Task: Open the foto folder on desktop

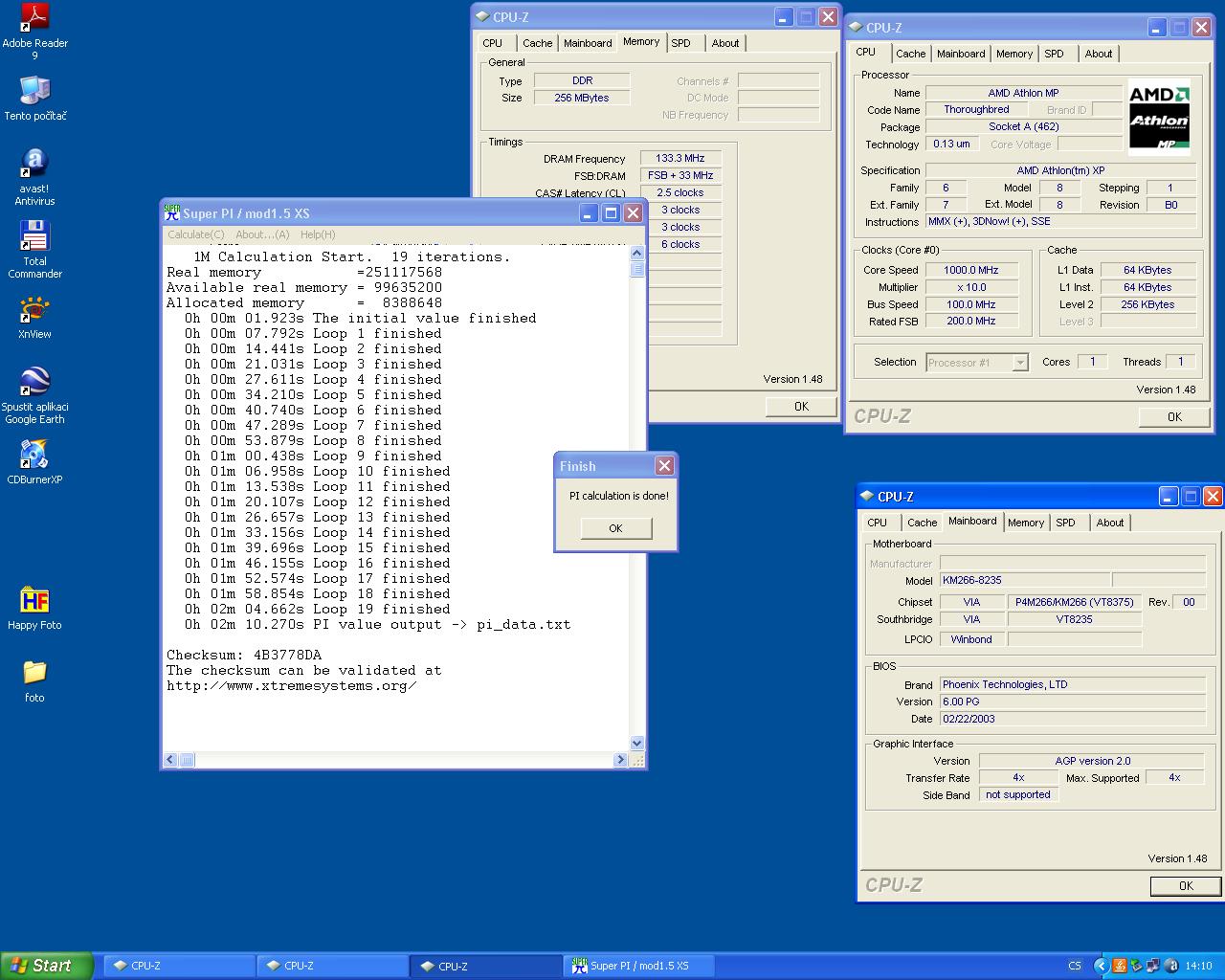Action: point(34,680)
